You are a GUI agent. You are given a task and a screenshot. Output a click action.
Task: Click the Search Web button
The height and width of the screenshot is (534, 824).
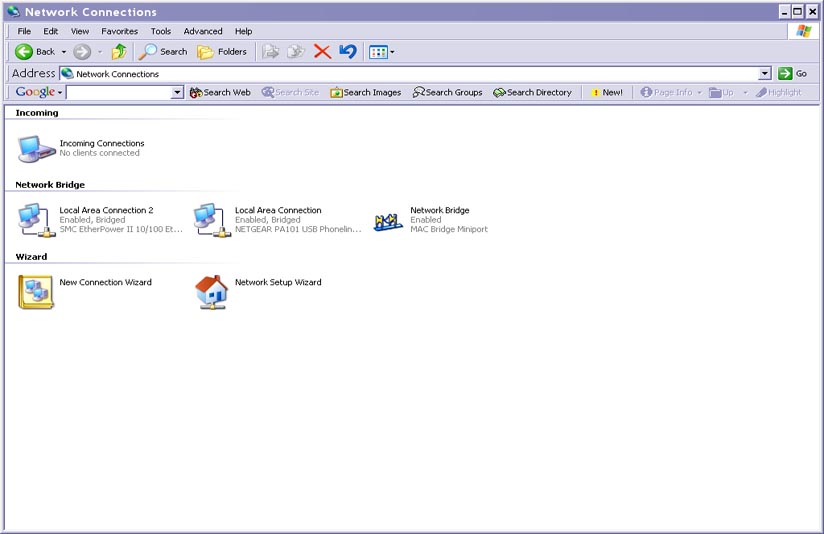click(x=220, y=93)
